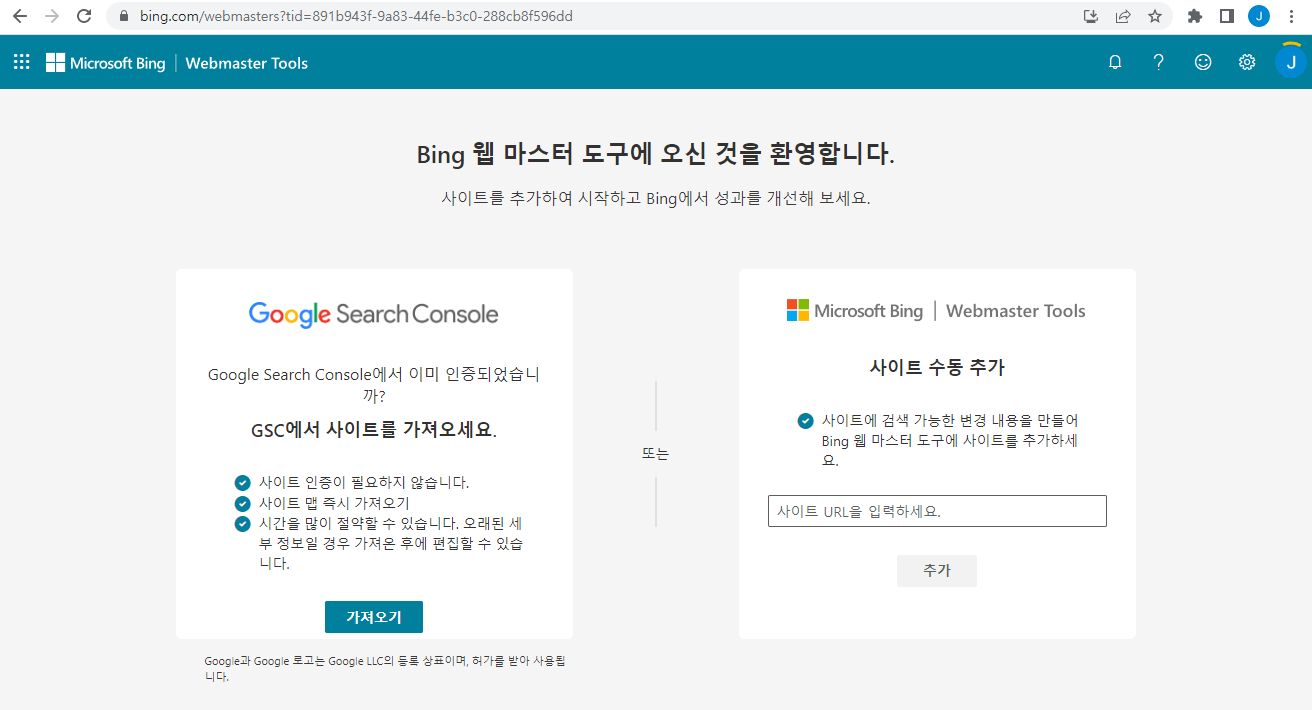This screenshot has height=710, width=1312.
Task: Open the notifications bell in Webmaster Tools
Action: pos(1115,62)
